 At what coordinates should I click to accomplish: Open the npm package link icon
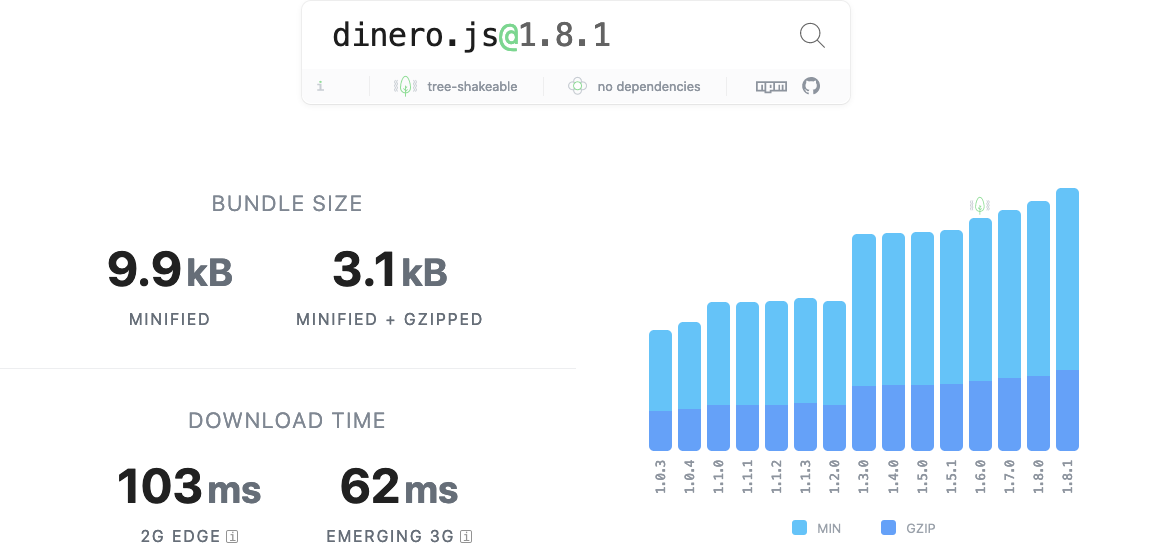771,87
